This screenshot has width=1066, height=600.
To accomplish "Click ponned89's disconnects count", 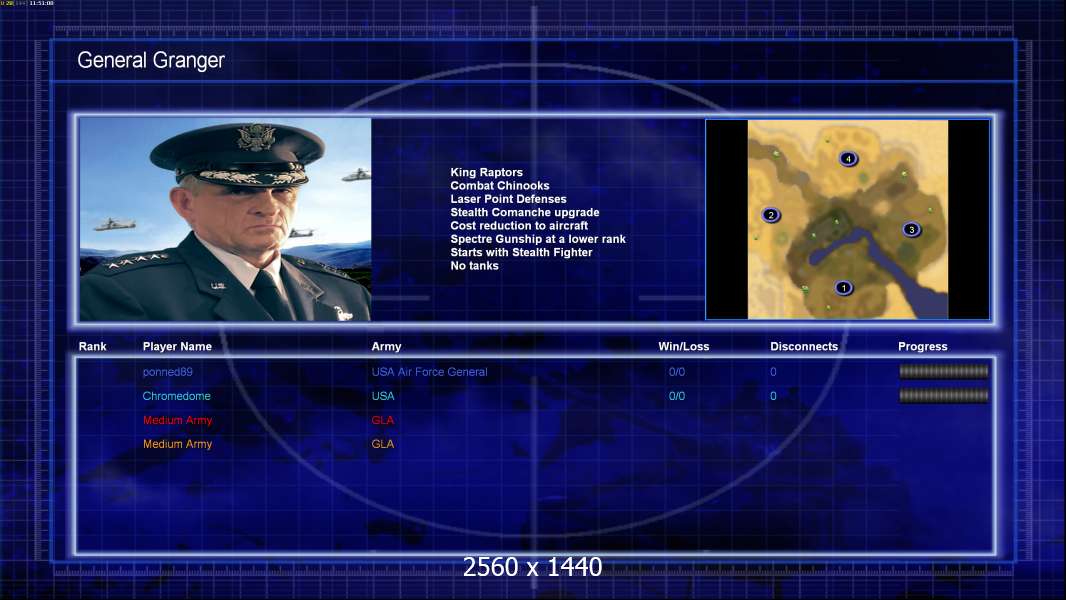I will click(773, 372).
